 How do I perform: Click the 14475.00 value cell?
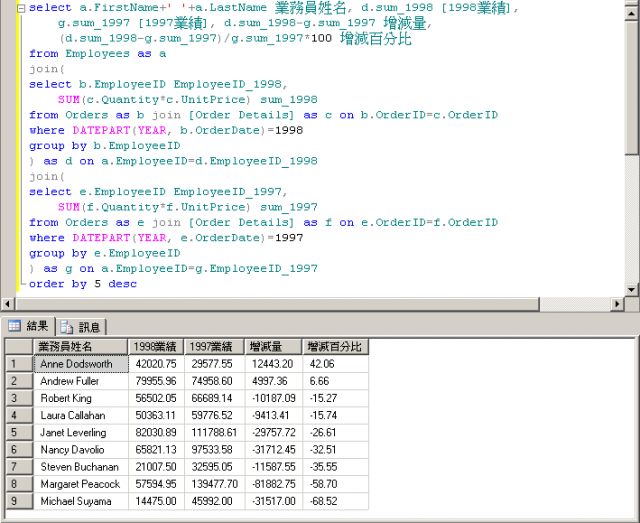[156, 501]
